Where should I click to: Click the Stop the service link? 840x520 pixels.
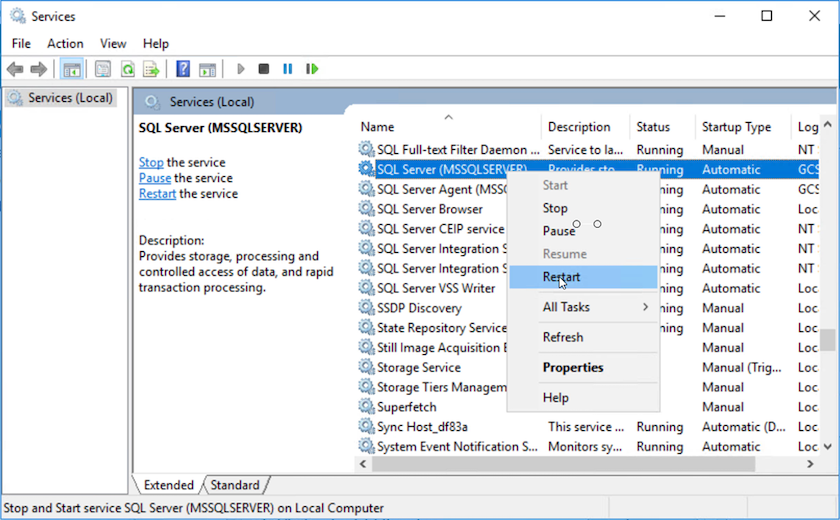(151, 162)
